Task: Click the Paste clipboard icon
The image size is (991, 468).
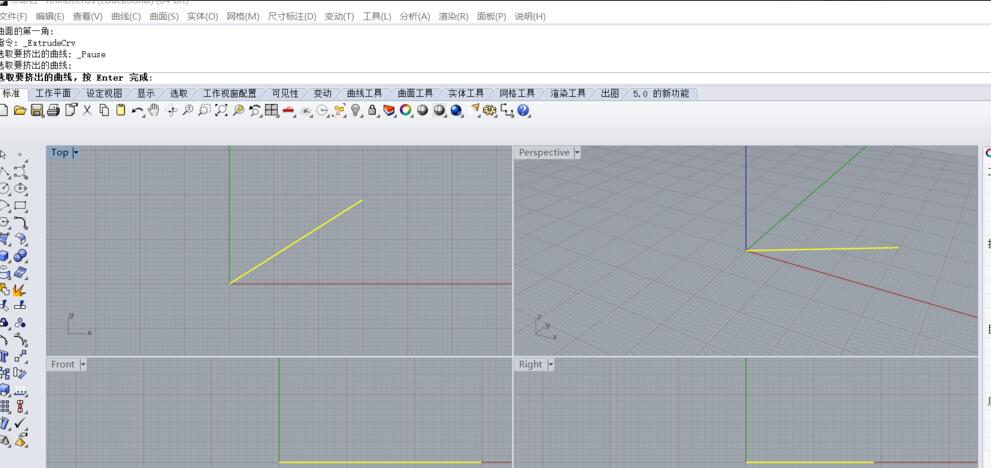Action: click(x=120, y=110)
